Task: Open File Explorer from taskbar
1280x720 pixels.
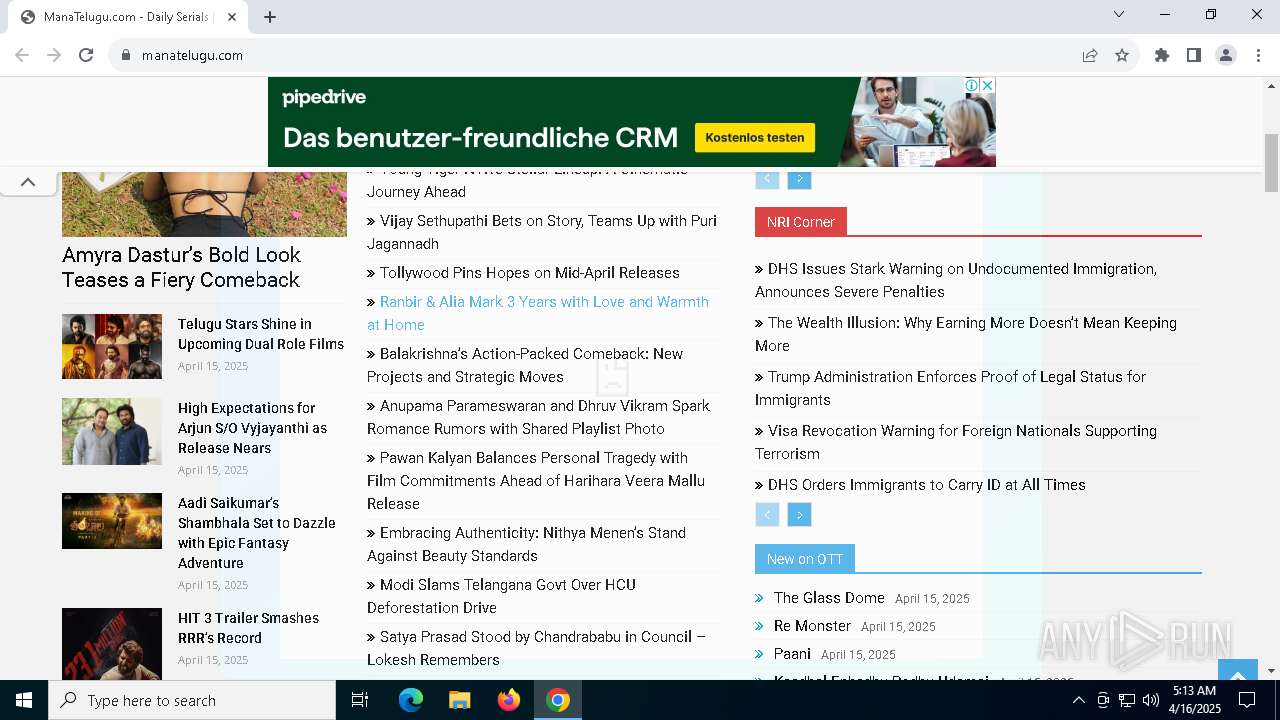Action: tap(460, 700)
